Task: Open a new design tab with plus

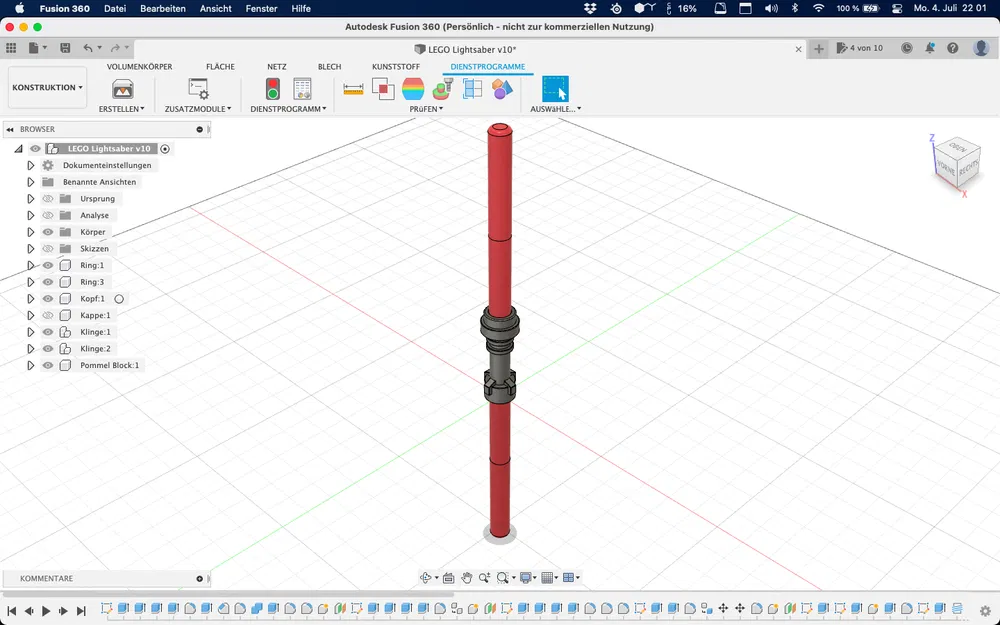Action: pos(819,48)
